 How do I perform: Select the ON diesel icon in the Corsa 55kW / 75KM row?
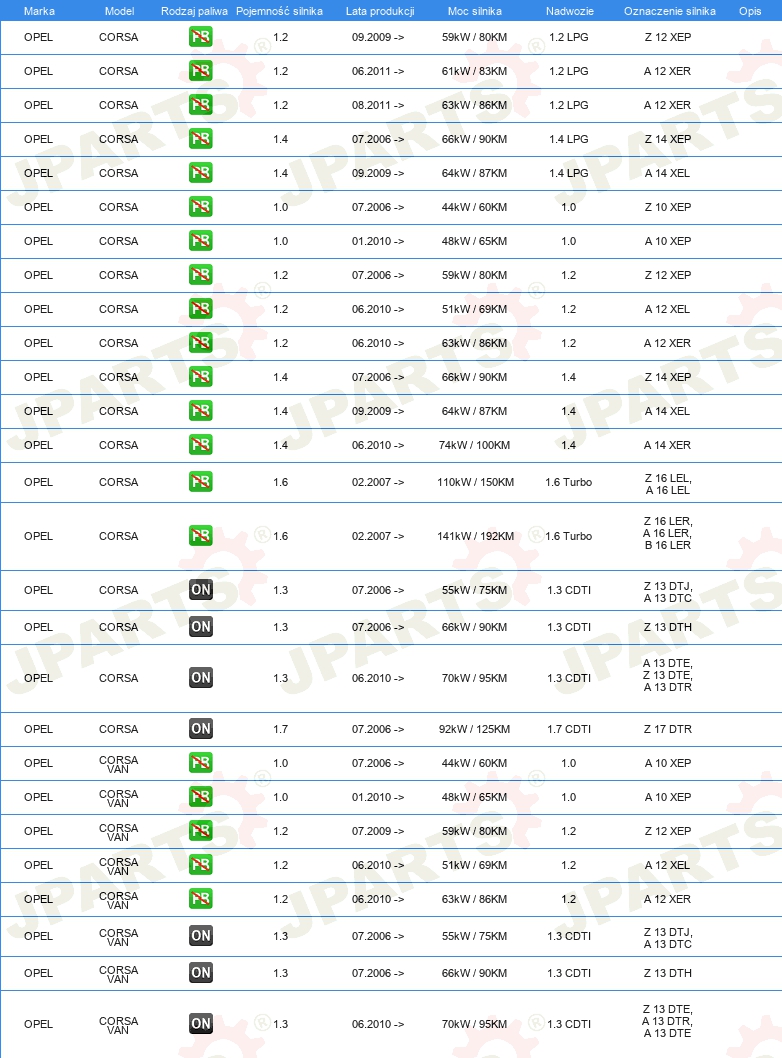tap(200, 590)
